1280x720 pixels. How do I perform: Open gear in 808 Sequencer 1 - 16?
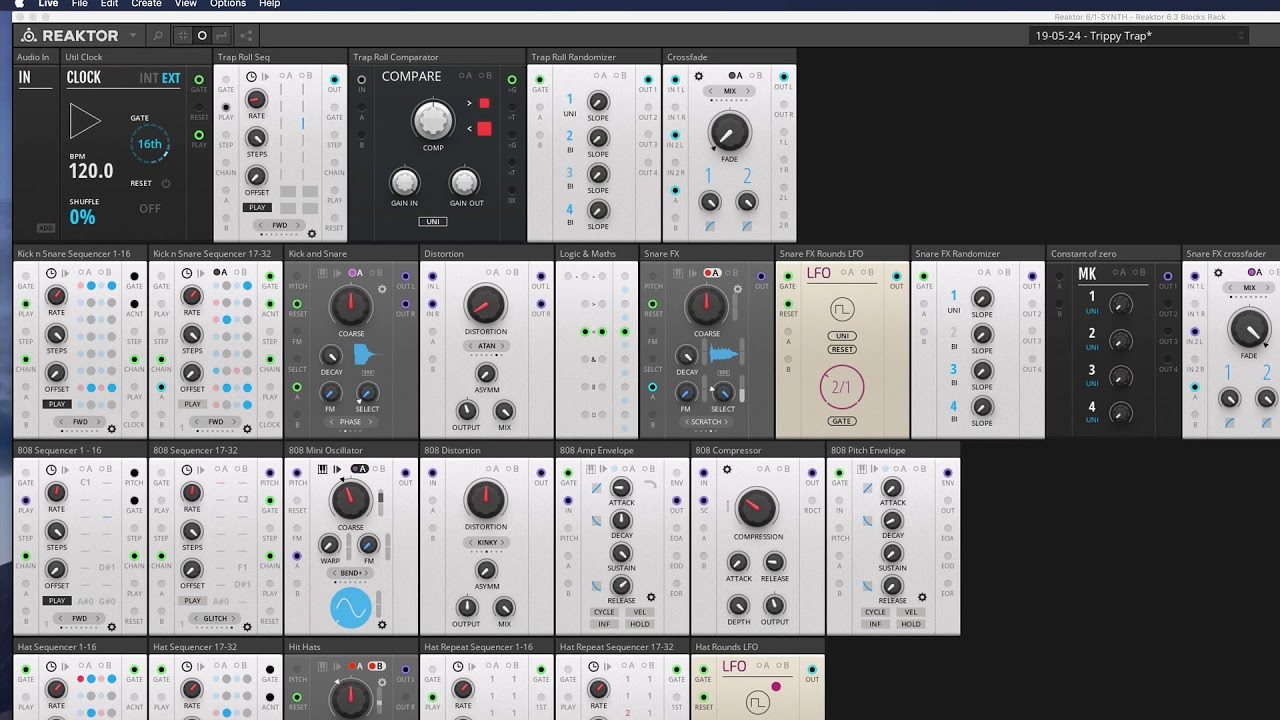(112, 626)
